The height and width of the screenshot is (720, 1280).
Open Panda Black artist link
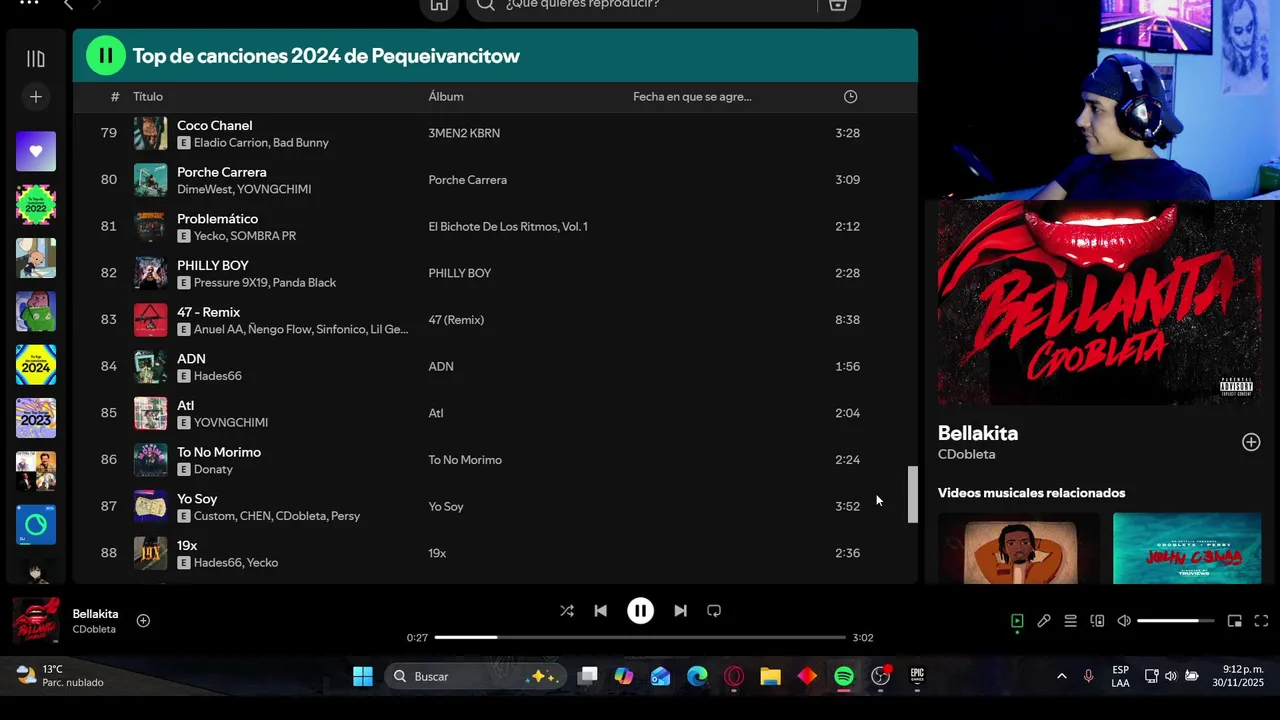[304, 283]
